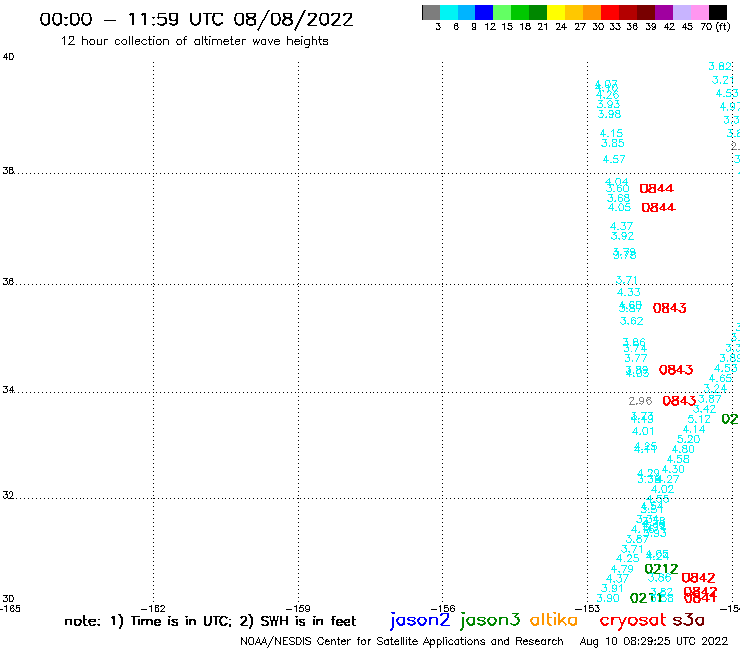Click the green '0212' time label
740x650 pixels.
point(661,569)
